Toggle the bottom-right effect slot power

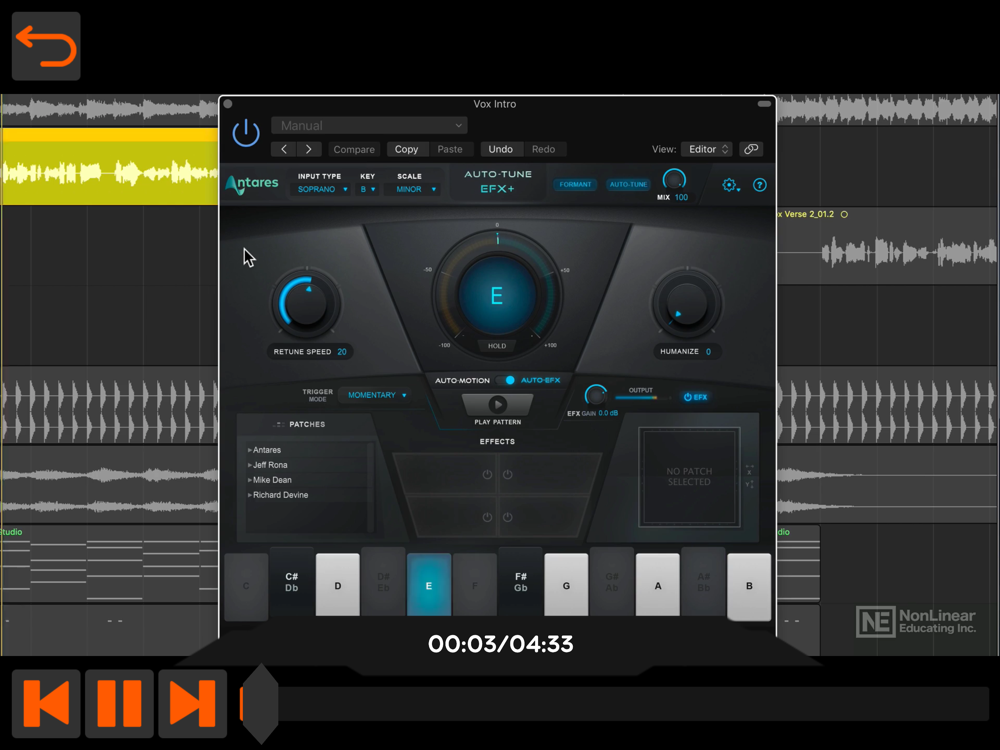click(x=508, y=517)
